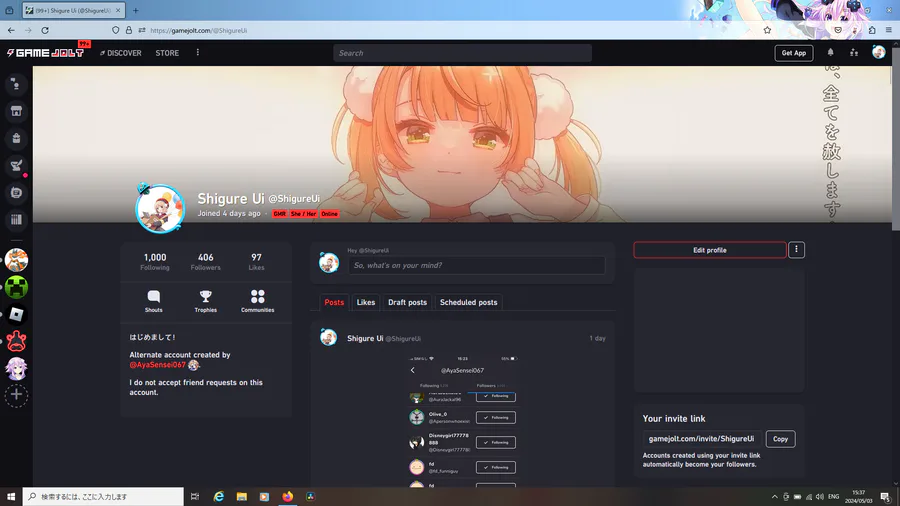
Task: View the 1,000 Following list
Action: point(155,262)
